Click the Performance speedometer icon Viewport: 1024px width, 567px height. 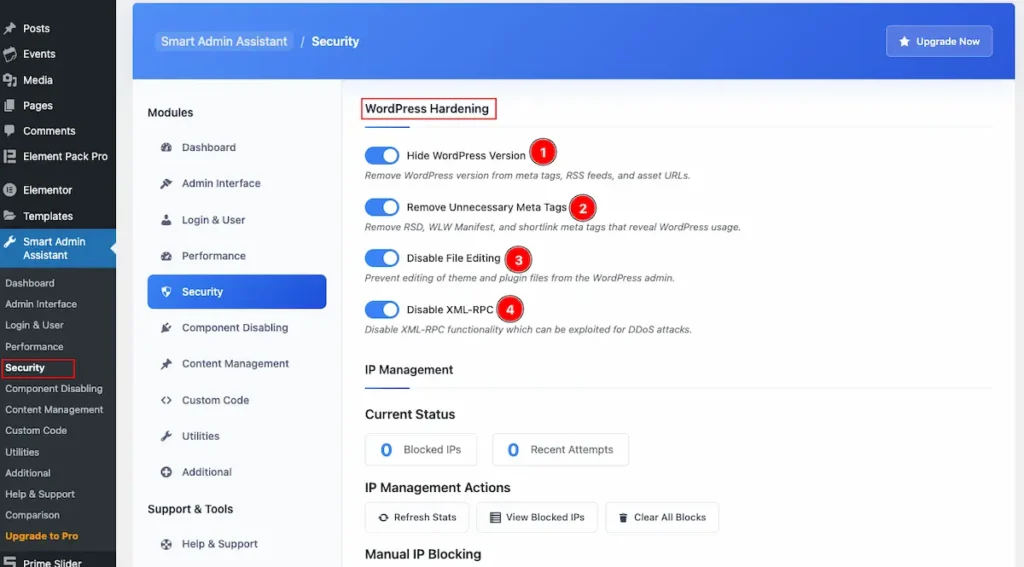click(166, 256)
